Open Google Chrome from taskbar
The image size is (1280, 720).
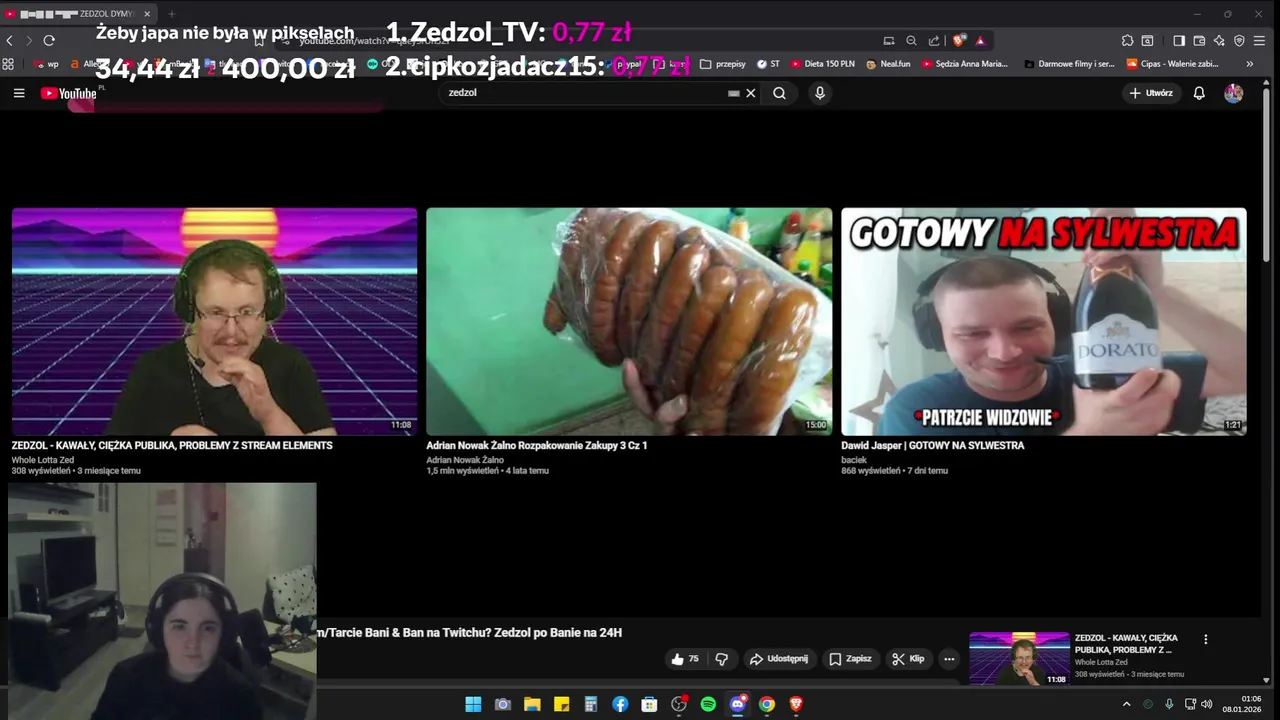(x=767, y=704)
